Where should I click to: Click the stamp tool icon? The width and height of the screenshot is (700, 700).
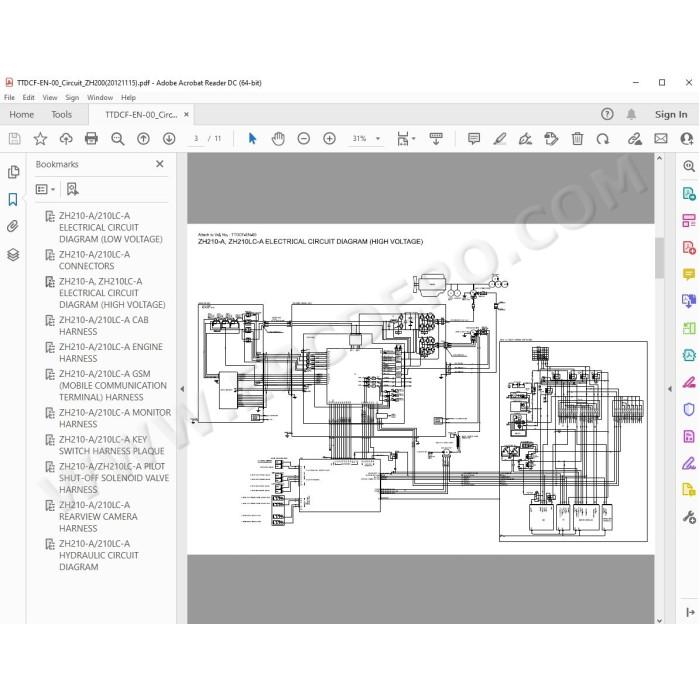pos(551,139)
